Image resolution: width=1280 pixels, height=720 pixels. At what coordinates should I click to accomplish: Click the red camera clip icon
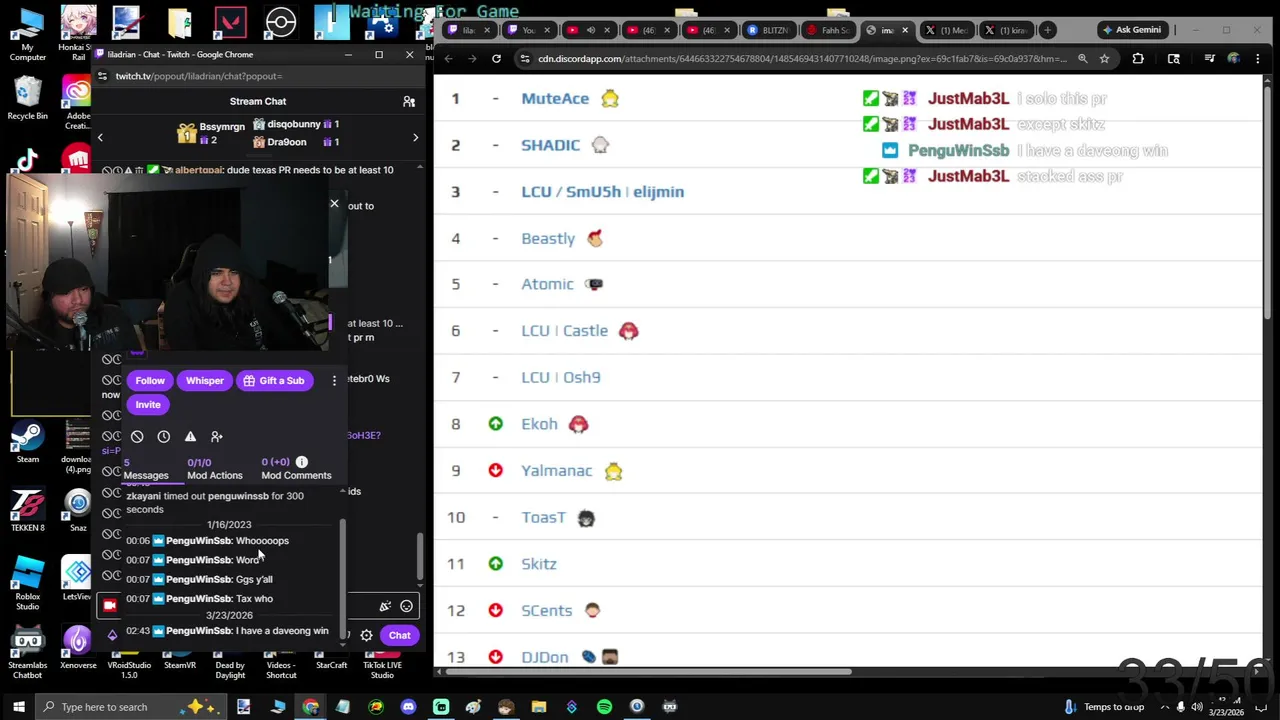[110, 606]
